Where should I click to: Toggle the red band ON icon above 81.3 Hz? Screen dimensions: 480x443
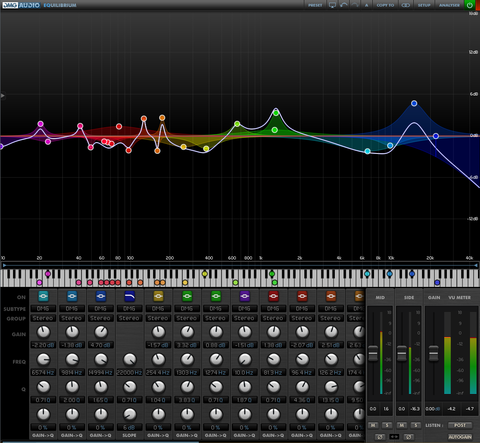pos(273,296)
